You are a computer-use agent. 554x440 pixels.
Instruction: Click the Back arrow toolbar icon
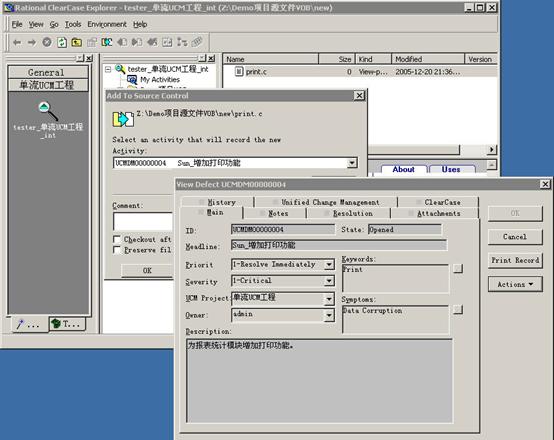click(17, 43)
